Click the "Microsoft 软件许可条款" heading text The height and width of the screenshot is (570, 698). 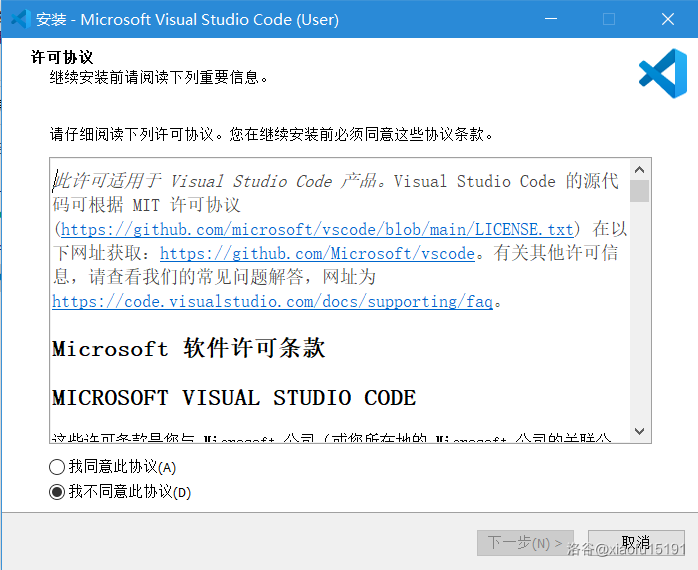(188, 348)
